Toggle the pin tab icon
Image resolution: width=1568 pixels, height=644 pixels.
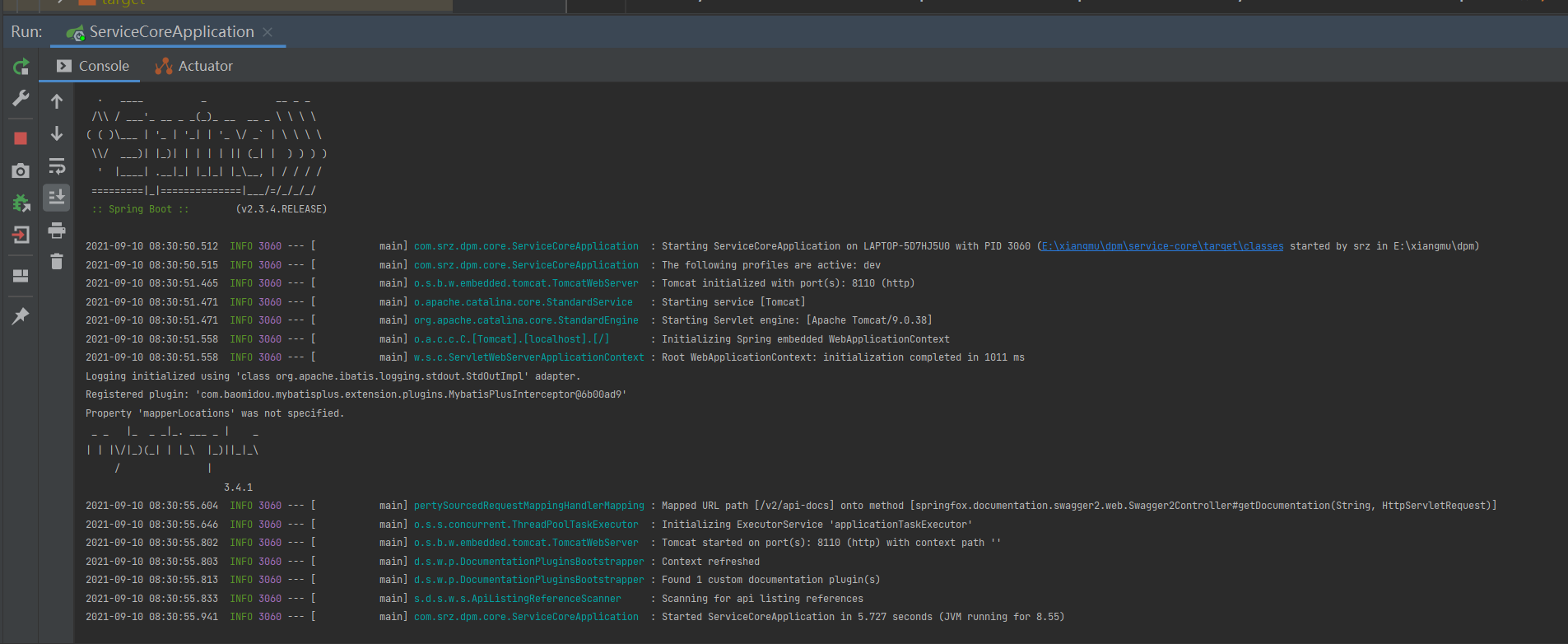click(21, 316)
